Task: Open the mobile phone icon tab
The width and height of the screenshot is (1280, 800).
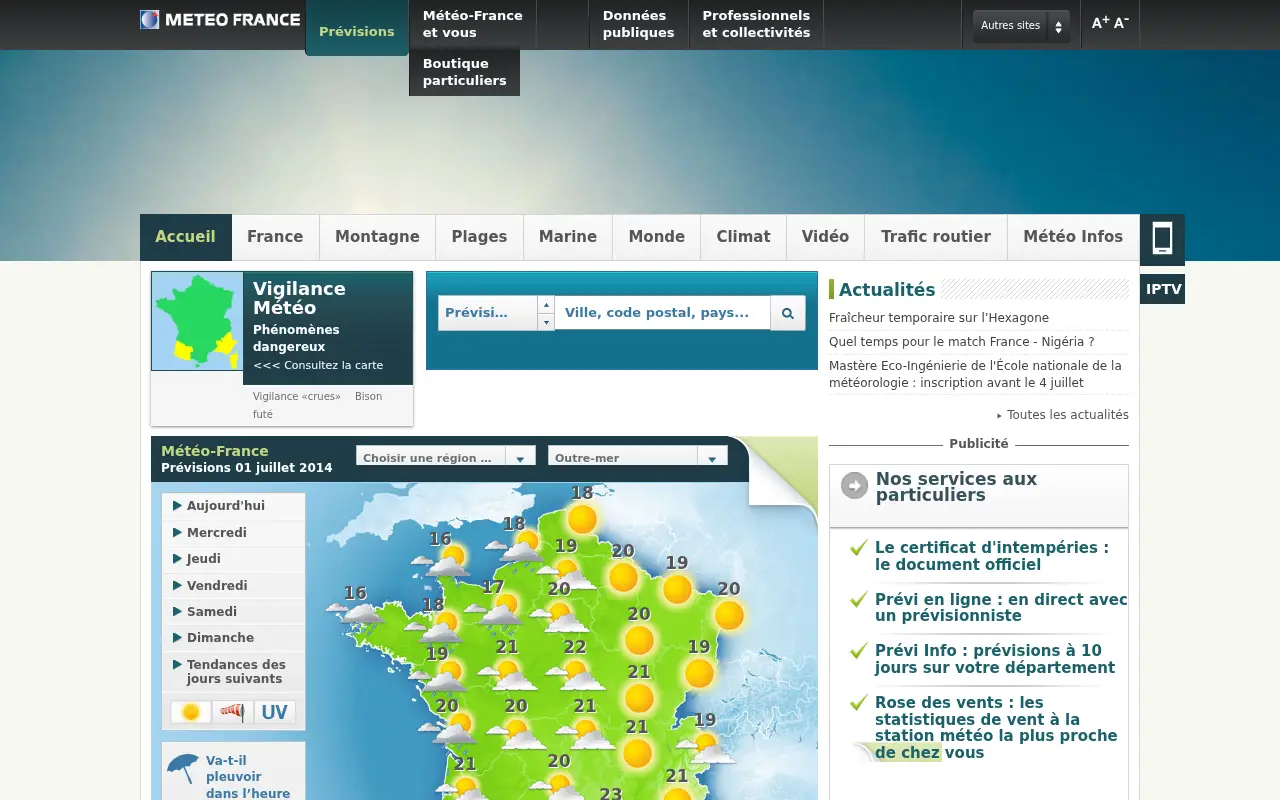Action: tap(1162, 239)
